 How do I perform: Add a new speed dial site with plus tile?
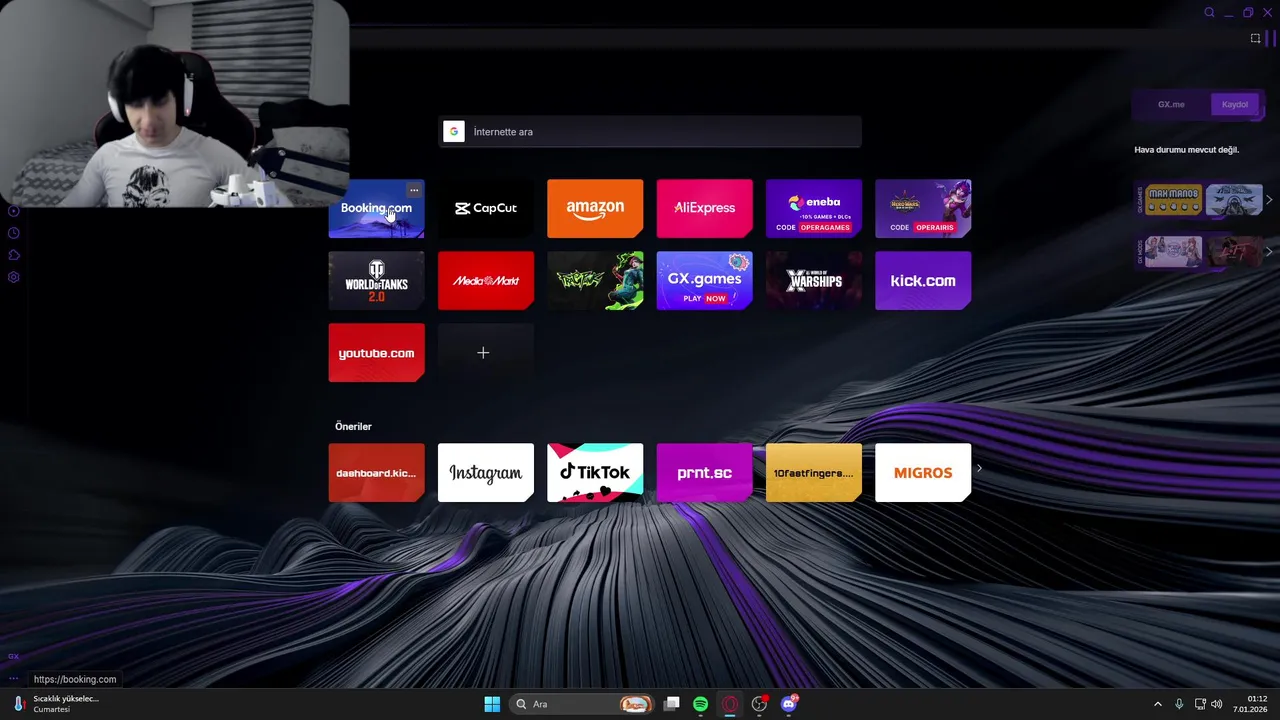click(486, 353)
